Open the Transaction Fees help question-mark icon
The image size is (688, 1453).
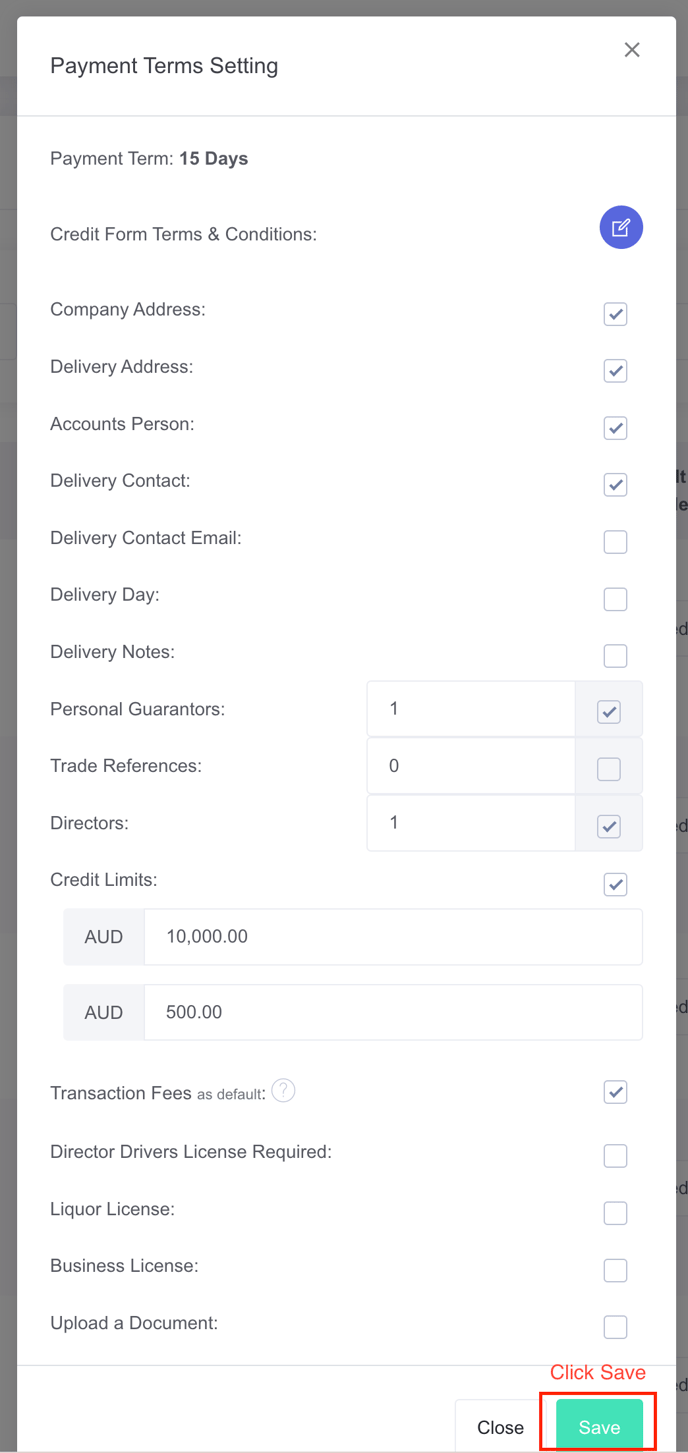(283, 1090)
